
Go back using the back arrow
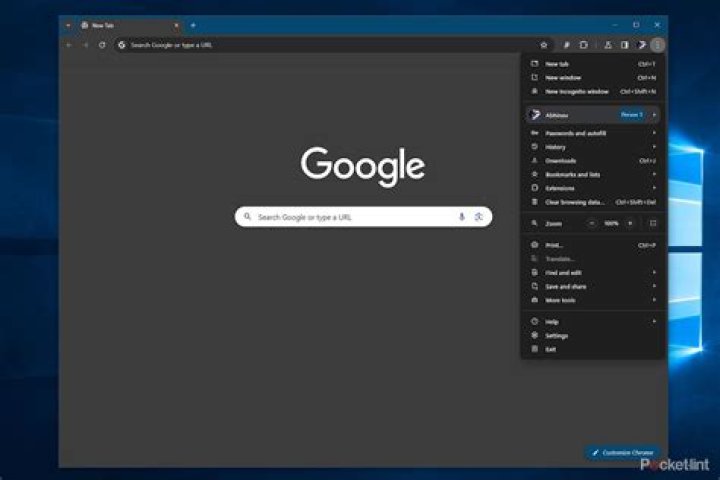[69, 45]
